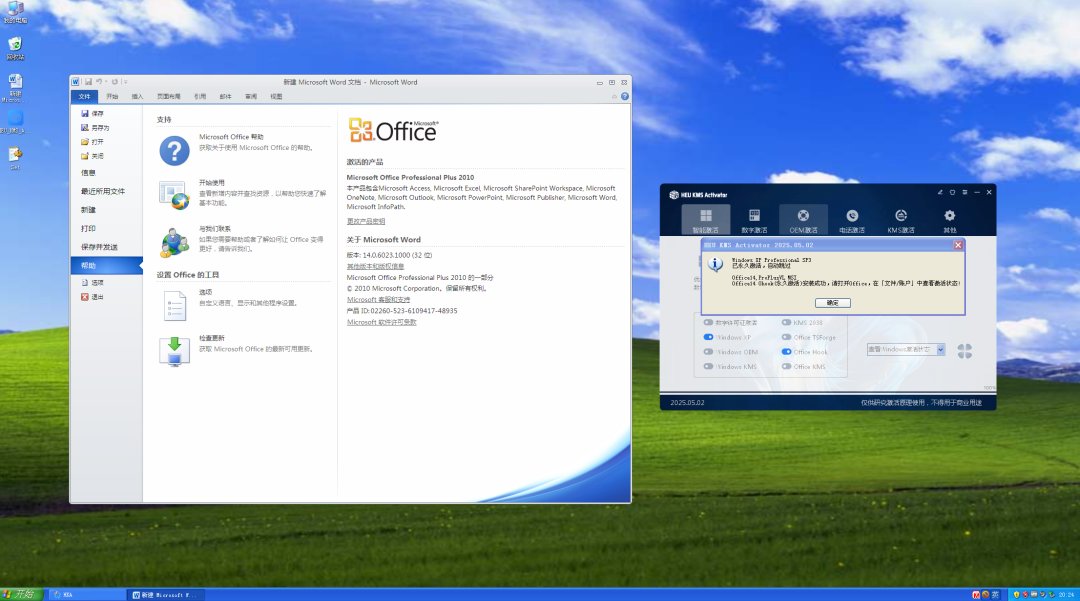Toggle the Office KMS switch
The width and height of the screenshot is (1080, 601).
(x=786, y=367)
